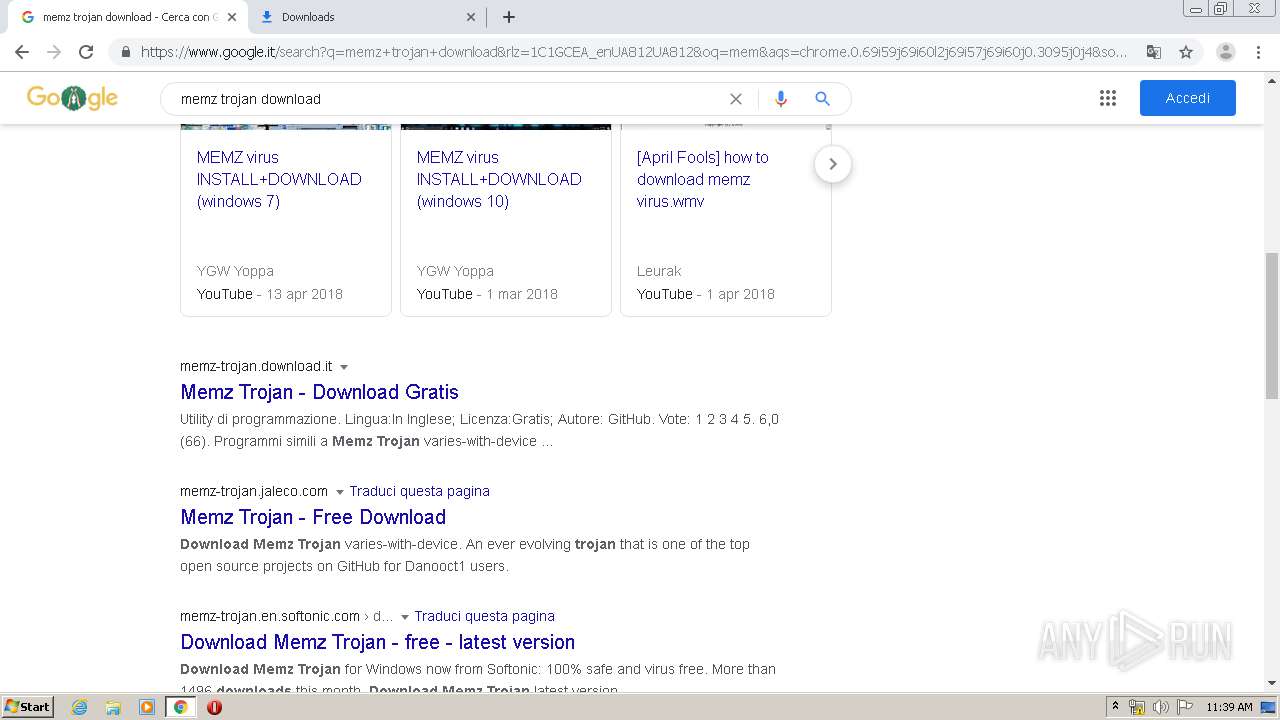The height and width of the screenshot is (720, 1280).
Task: Click the memz-trojan.download.it URL text
Action: 256,366
